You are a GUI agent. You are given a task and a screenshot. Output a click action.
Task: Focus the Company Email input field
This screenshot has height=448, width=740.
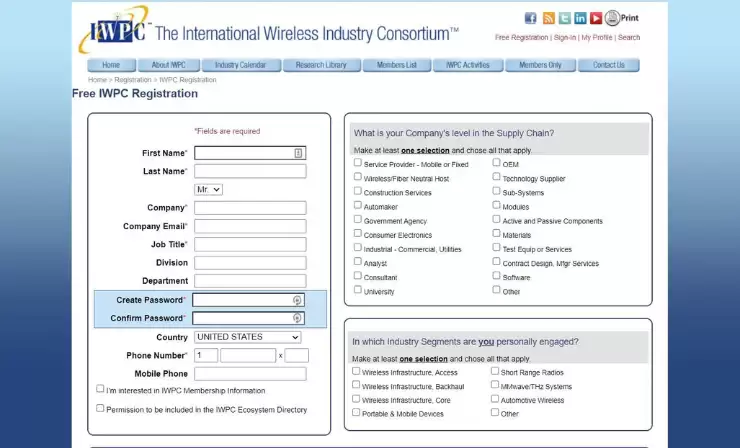click(250, 226)
